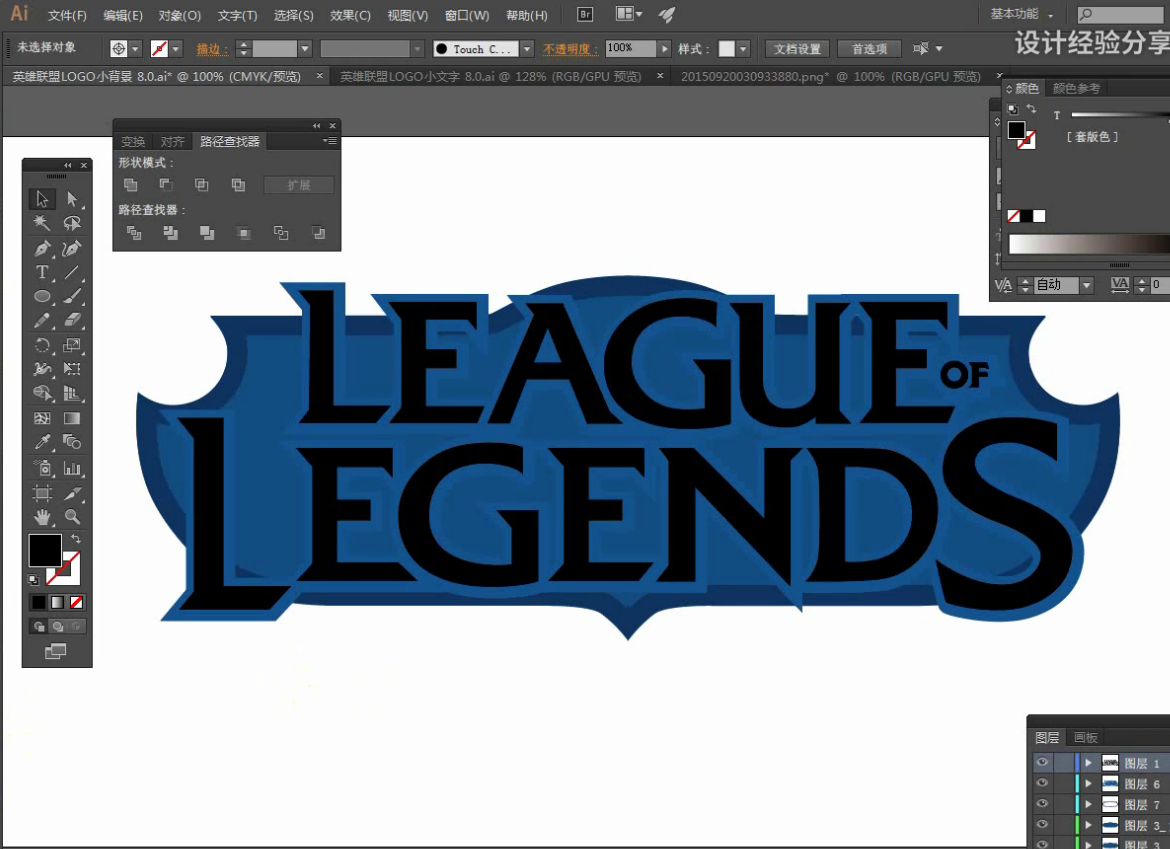Open the Change Screen Mode button
1170x849 pixels.
click(55, 651)
